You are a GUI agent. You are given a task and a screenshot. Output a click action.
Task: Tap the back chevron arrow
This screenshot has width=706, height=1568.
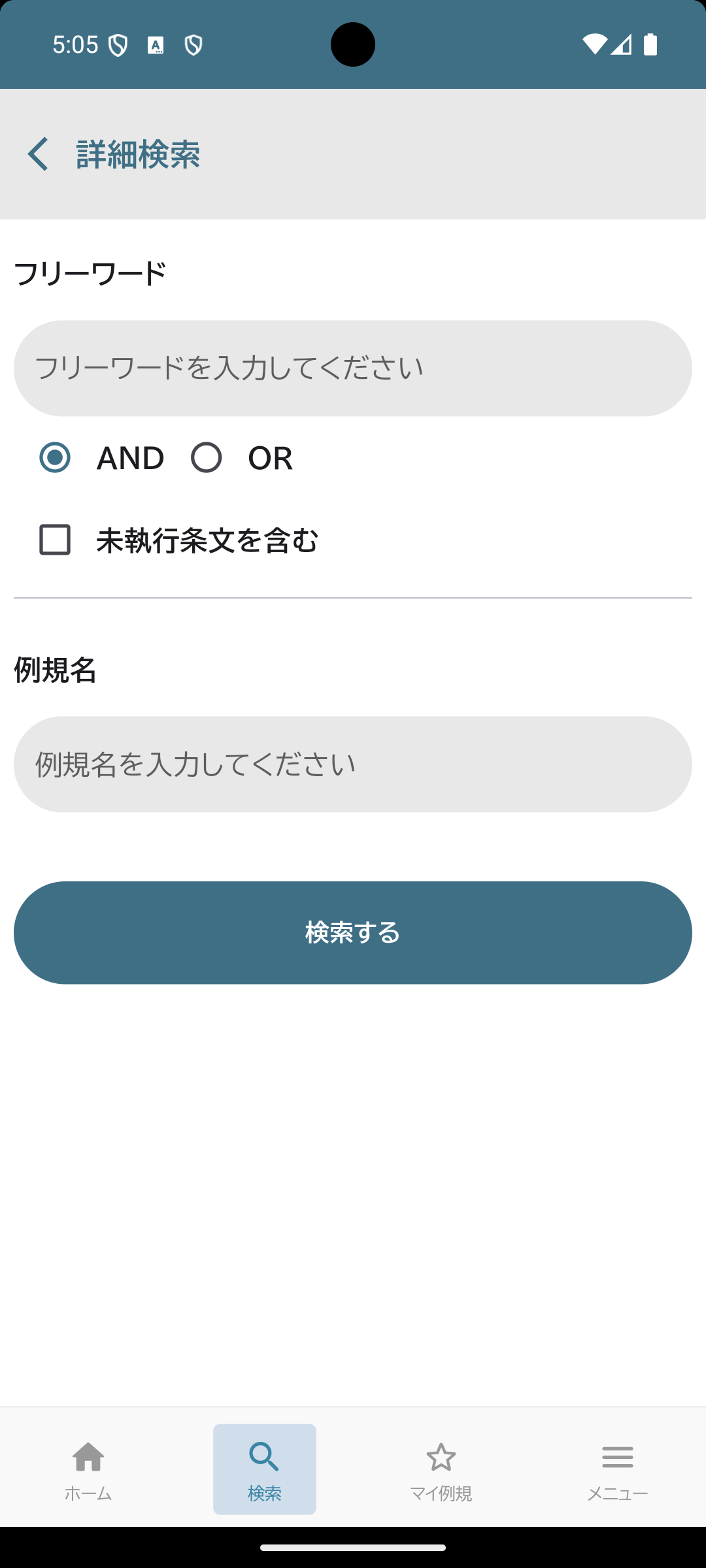click(x=38, y=154)
